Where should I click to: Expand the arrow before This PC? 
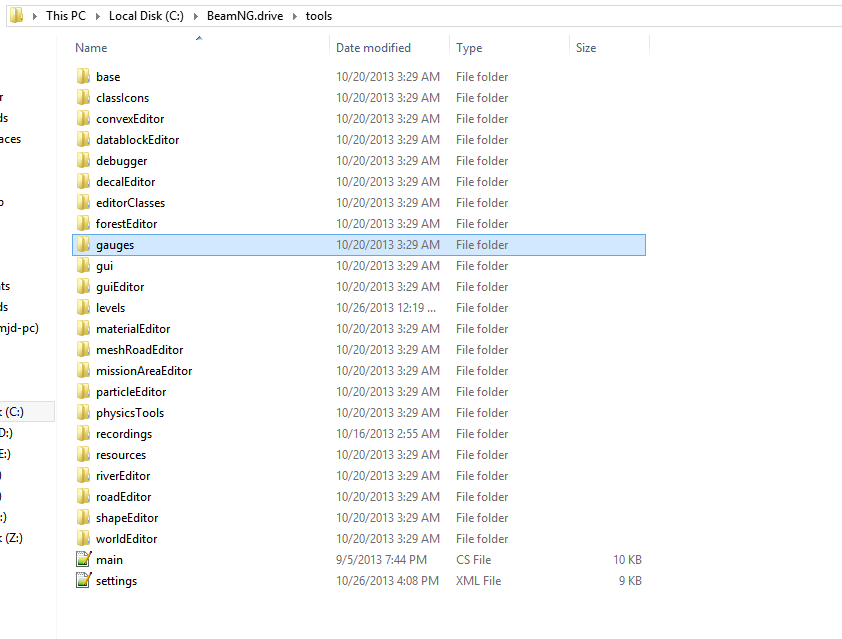tap(35, 16)
